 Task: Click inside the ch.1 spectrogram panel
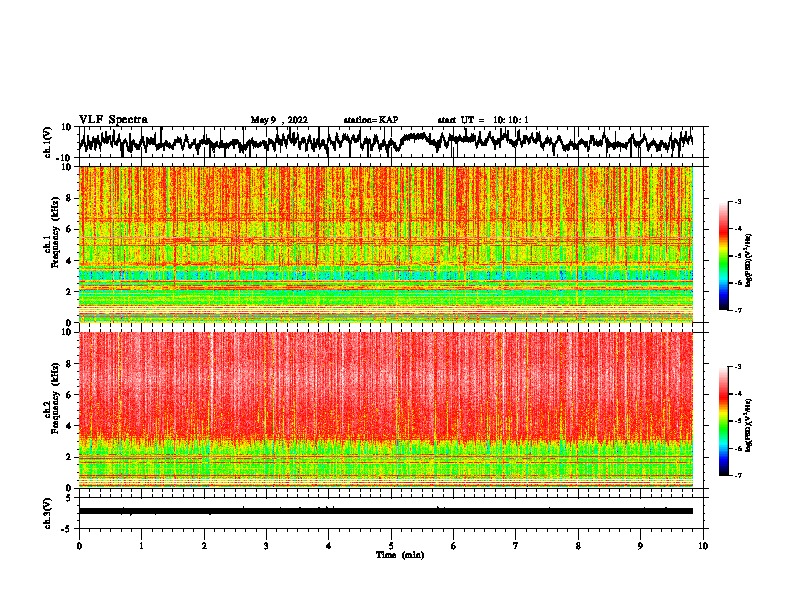[x=386, y=244]
